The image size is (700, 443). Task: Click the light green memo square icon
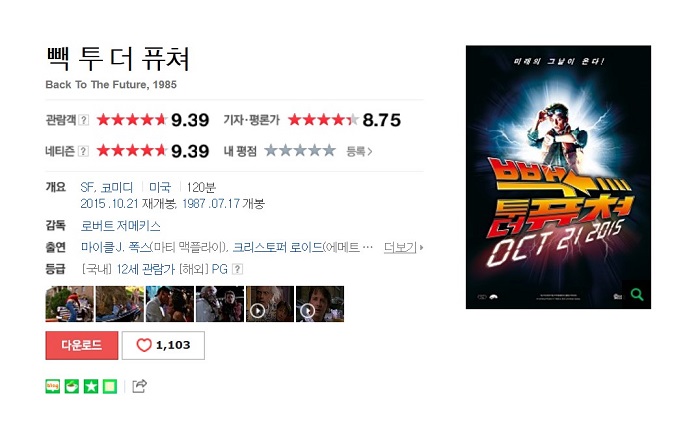(110, 386)
